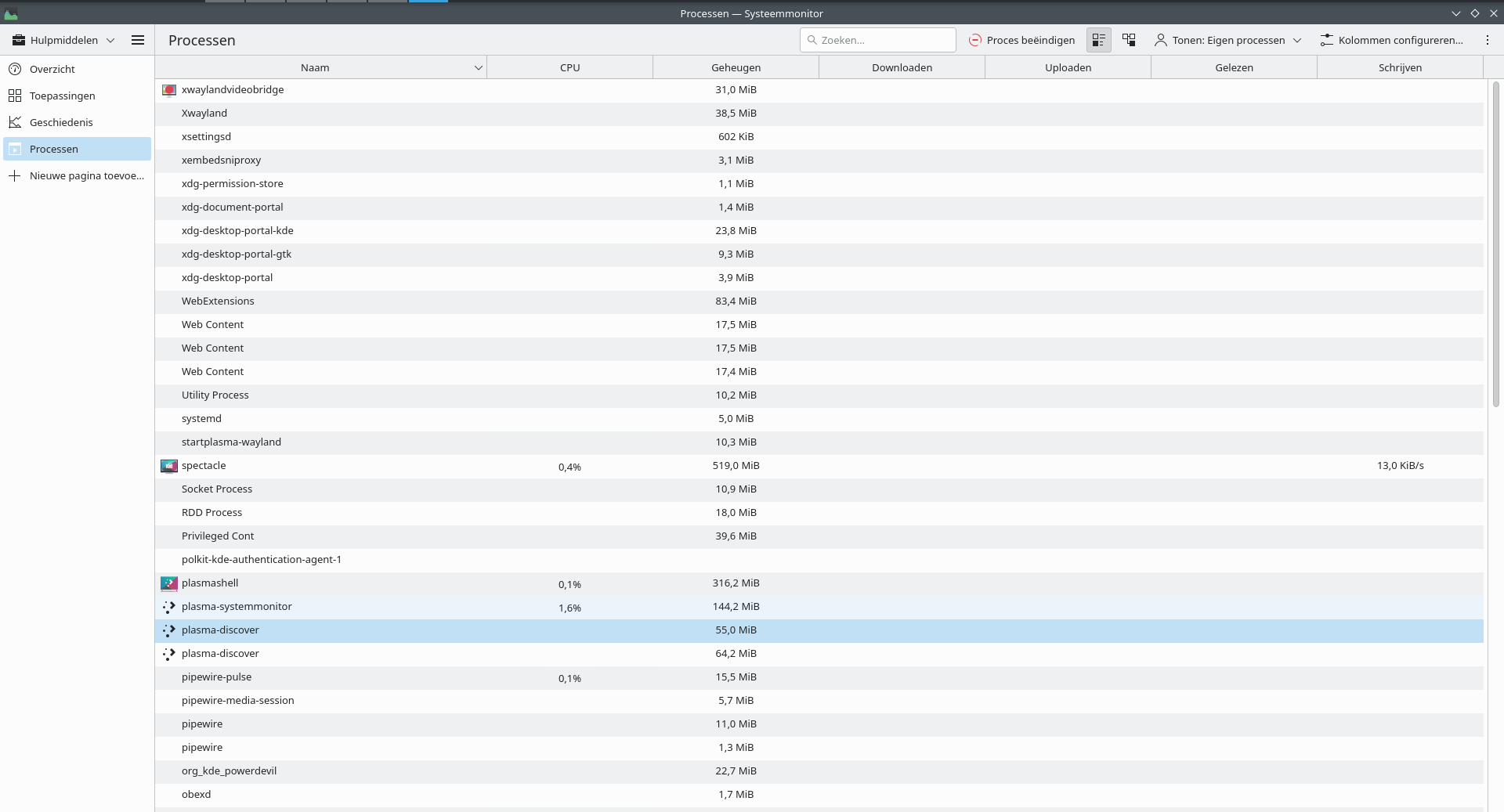The image size is (1504, 812).
Task: Click Kolommen configureren button
Action: point(1391,40)
